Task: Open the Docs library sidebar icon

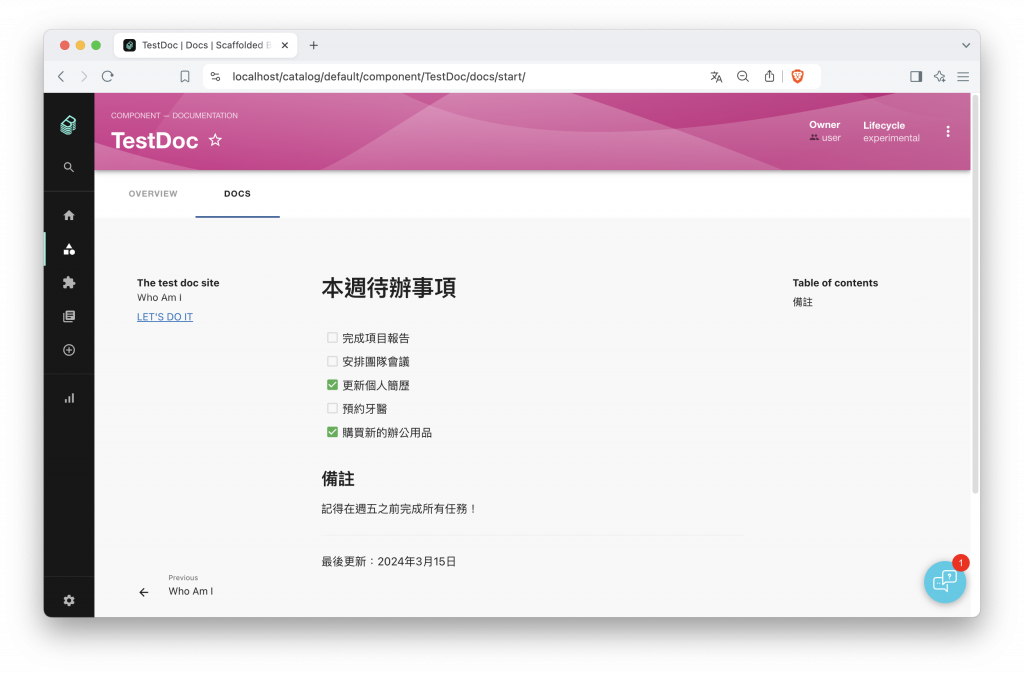Action: click(69, 317)
